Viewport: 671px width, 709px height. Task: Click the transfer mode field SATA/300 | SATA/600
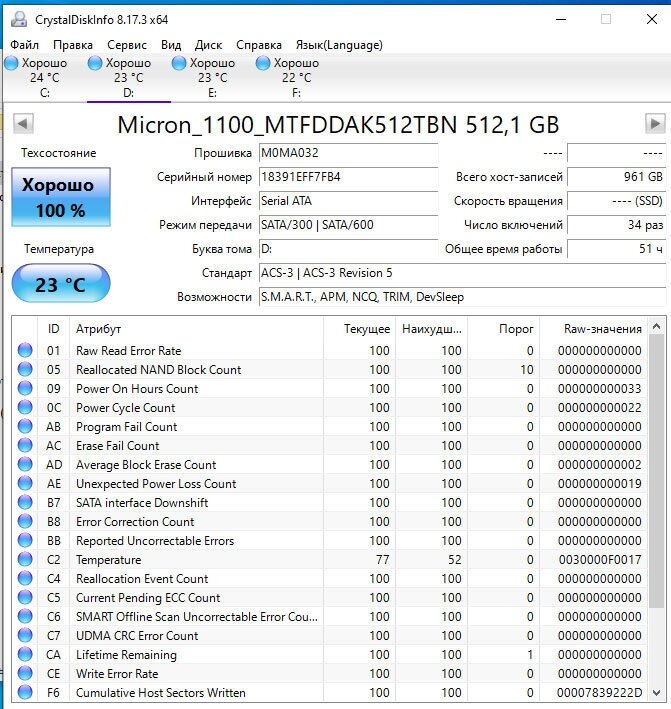point(348,225)
